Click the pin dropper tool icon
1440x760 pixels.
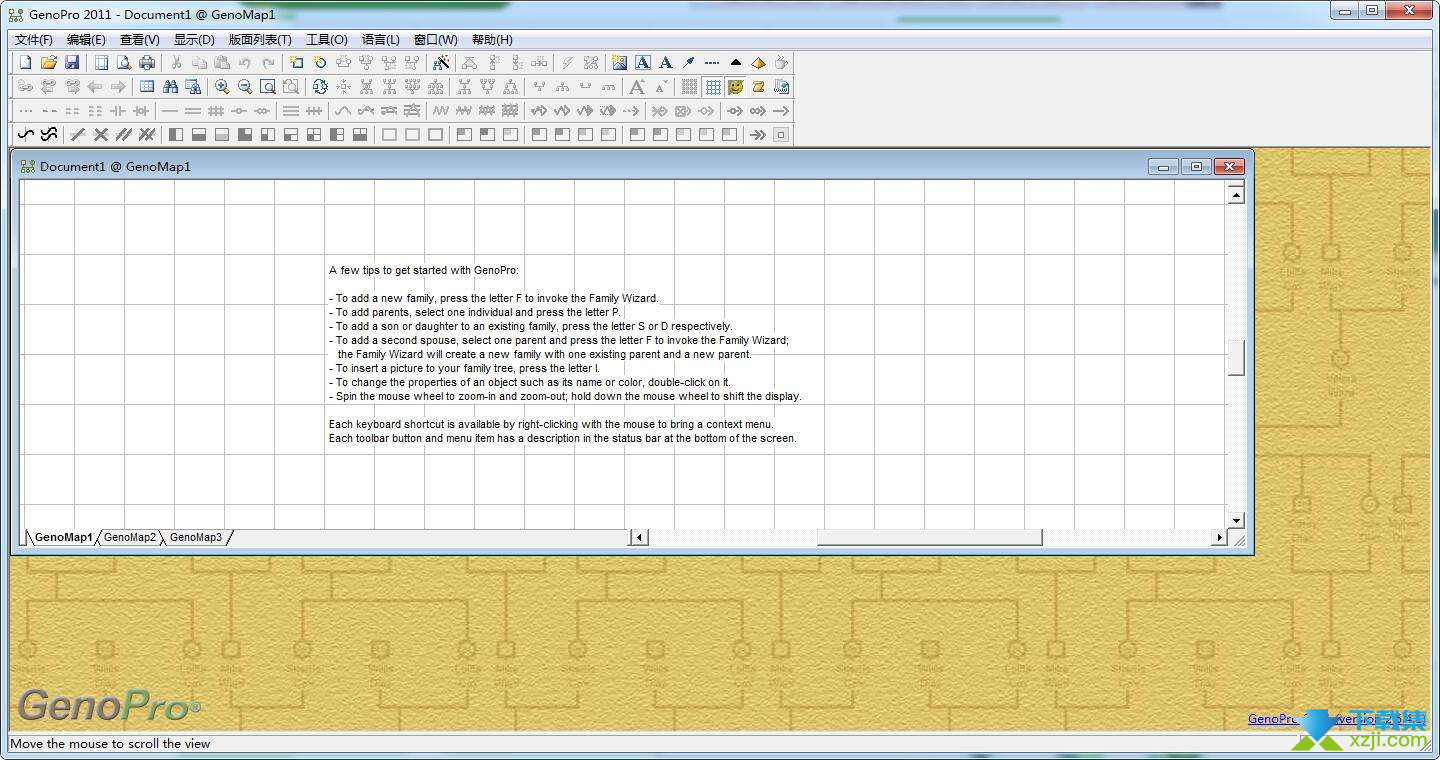689,63
